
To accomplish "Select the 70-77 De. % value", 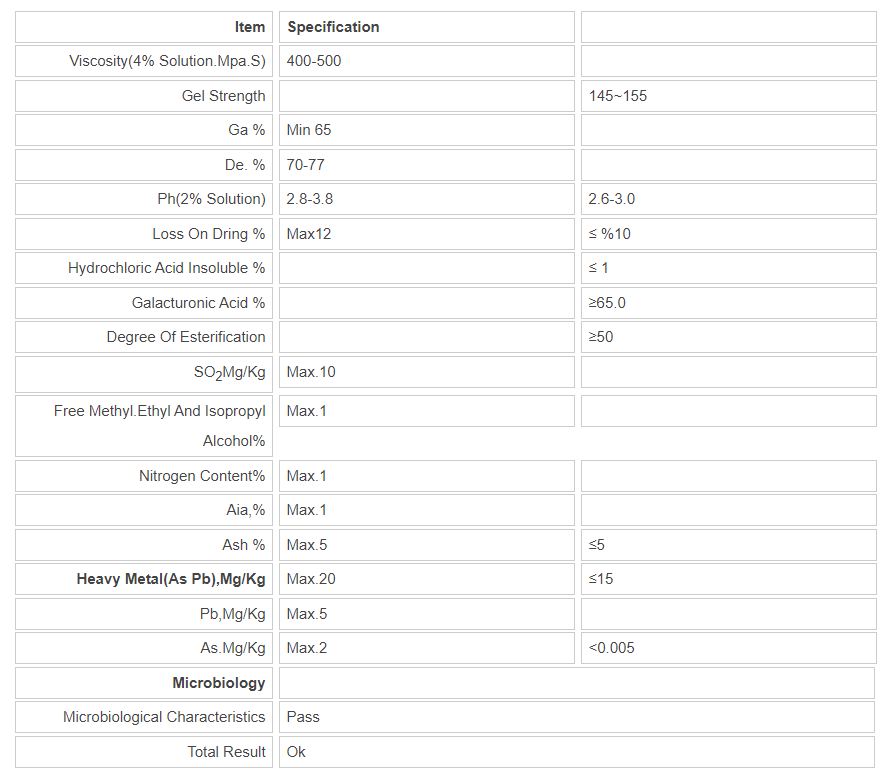I will click(x=306, y=164).
